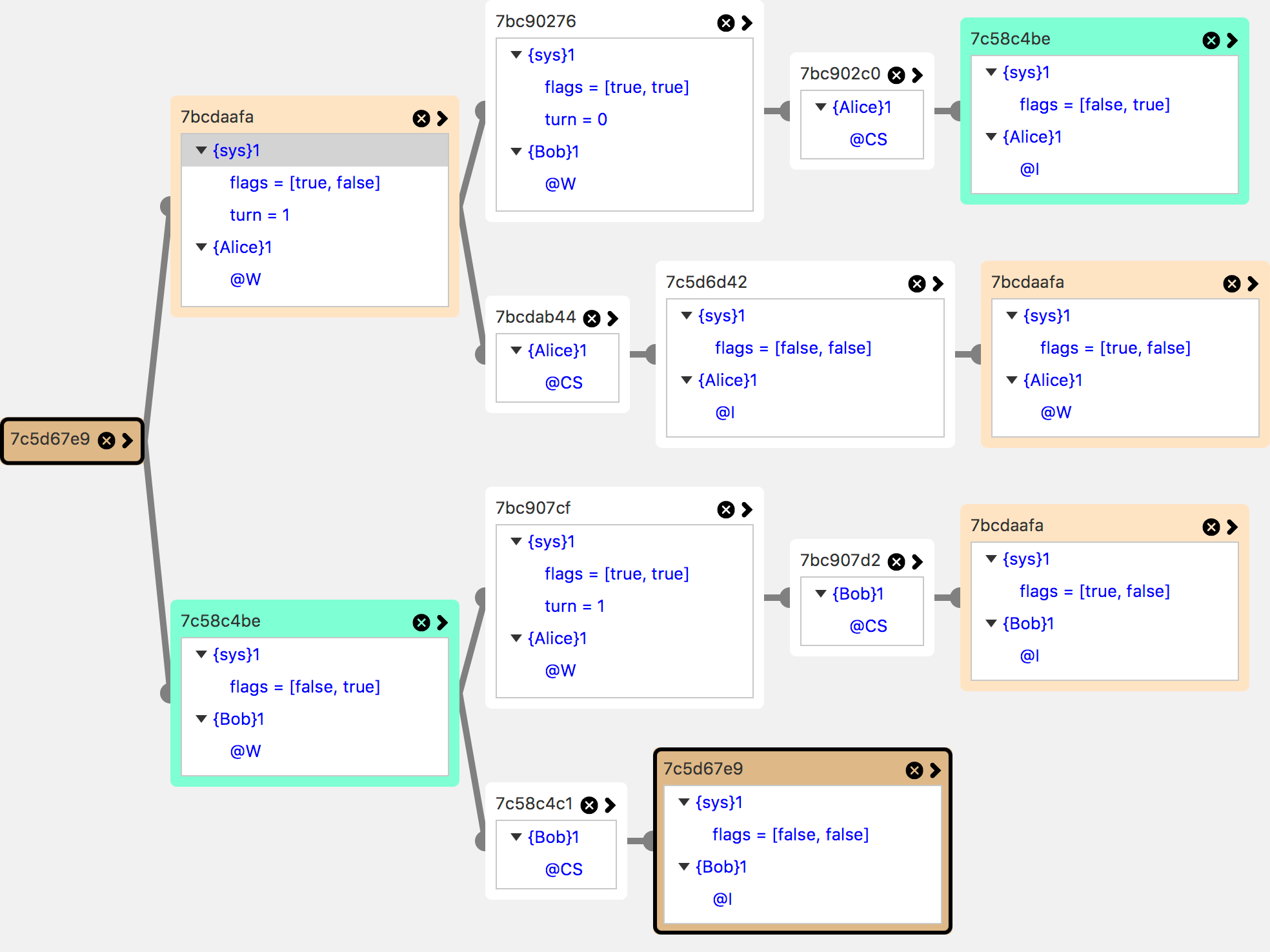This screenshot has height=952, width=1270.
Task: Collapse {Bob}1 triangle in node 7bc907d2
Action: (x=821, y=594)
